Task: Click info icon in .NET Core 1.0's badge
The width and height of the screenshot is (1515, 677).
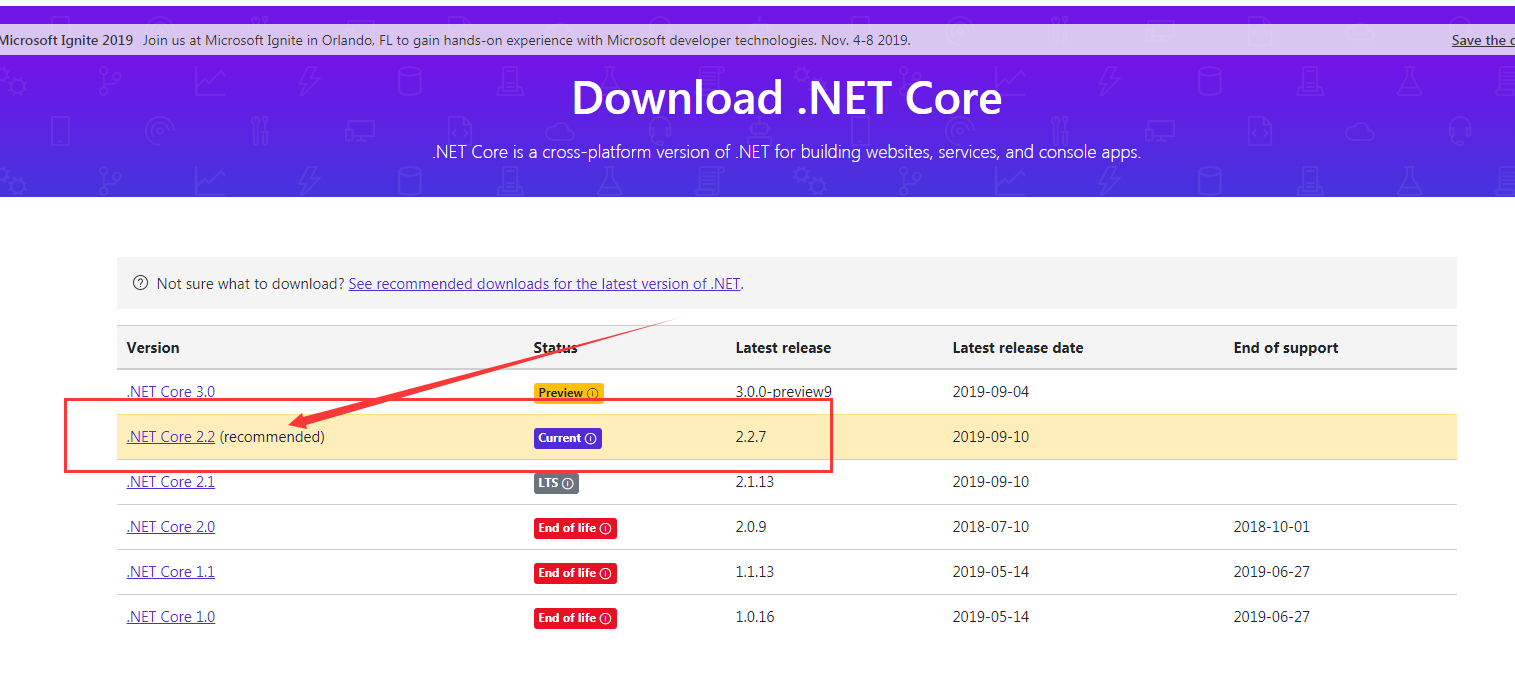Action: click(605, 618)
